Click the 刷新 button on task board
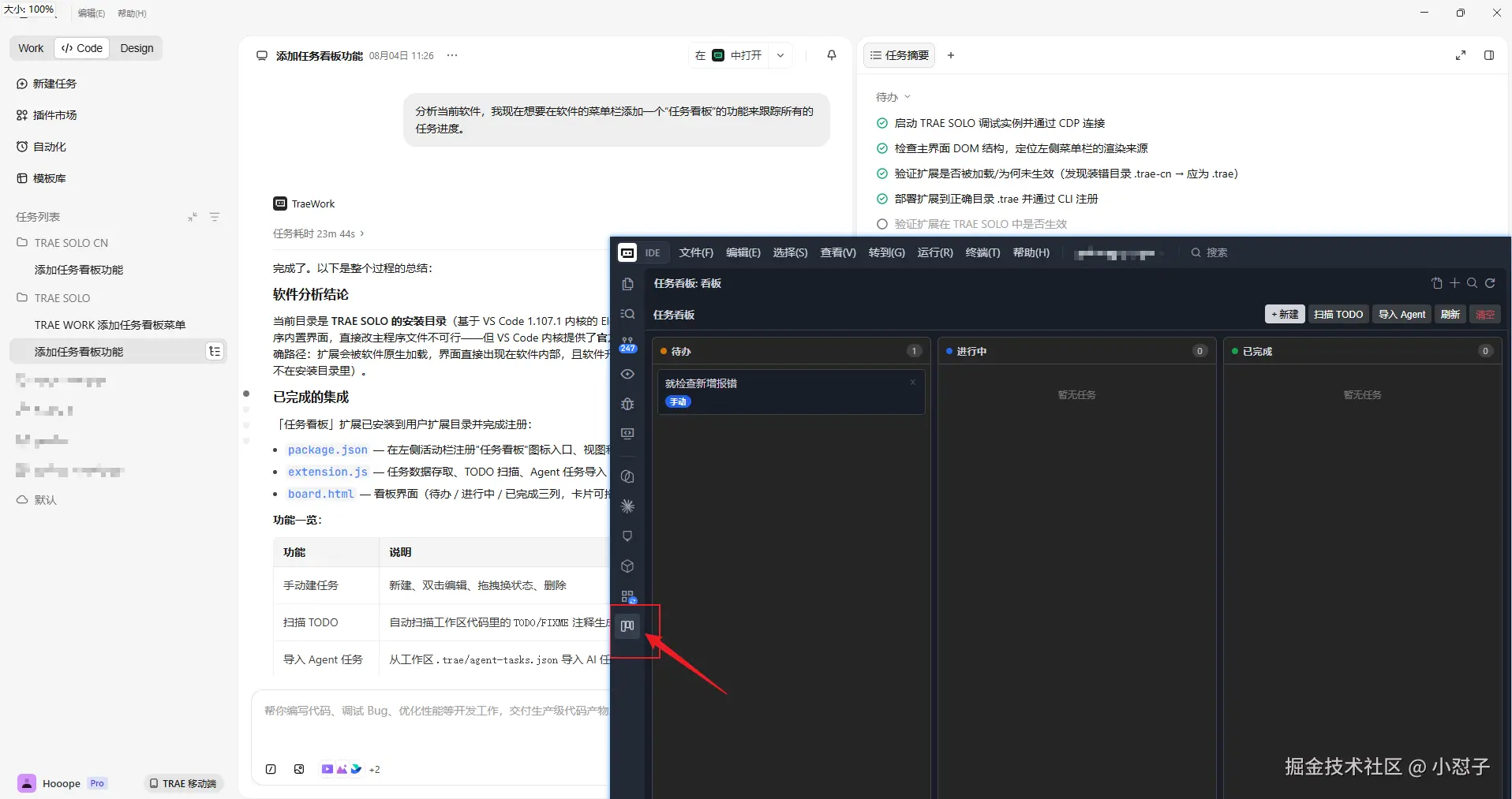1512x799 pixels. click(1450, 314)
